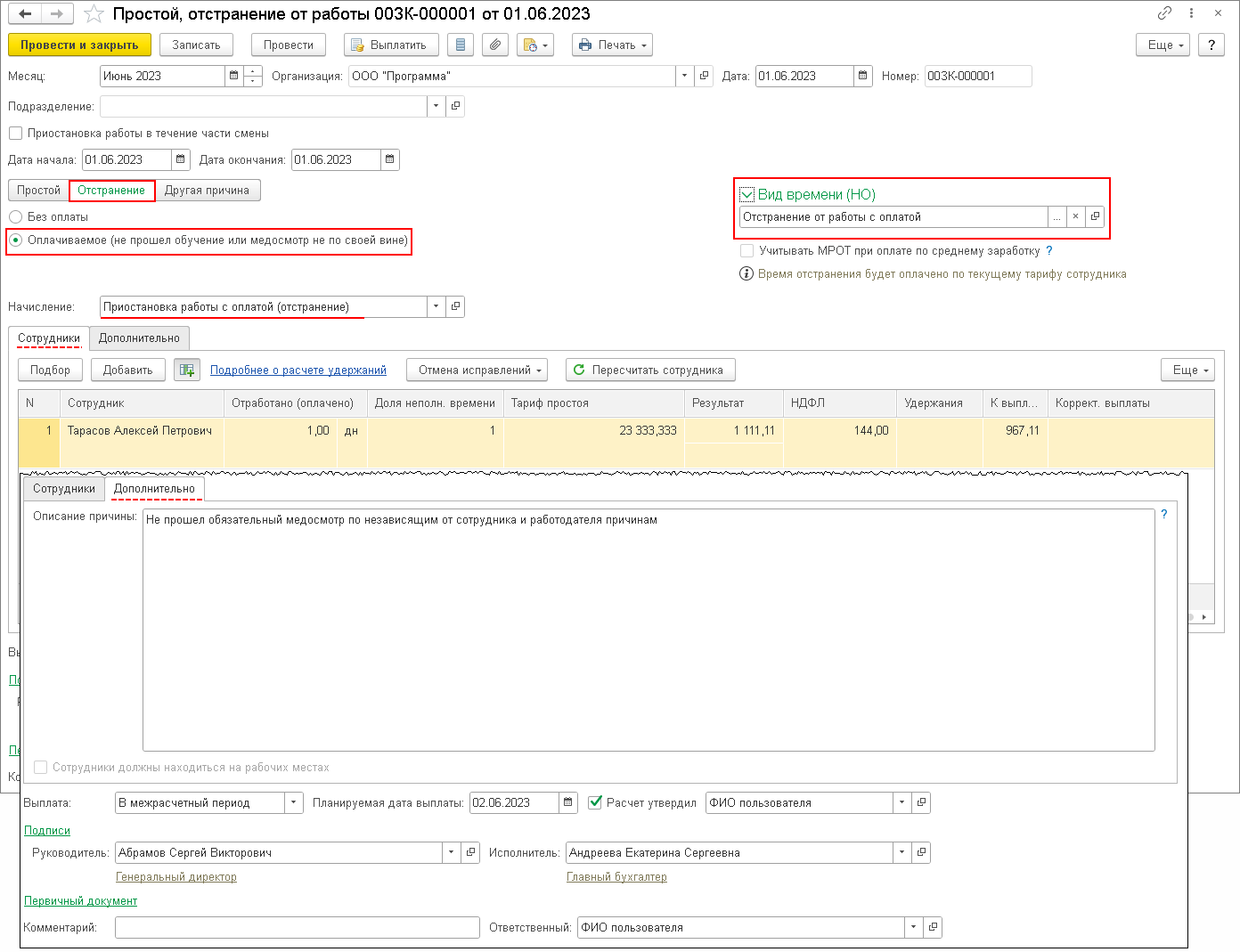Select the Без оплаты radio option
This screenshot has height=952, width=1240.
pos(15,216)
